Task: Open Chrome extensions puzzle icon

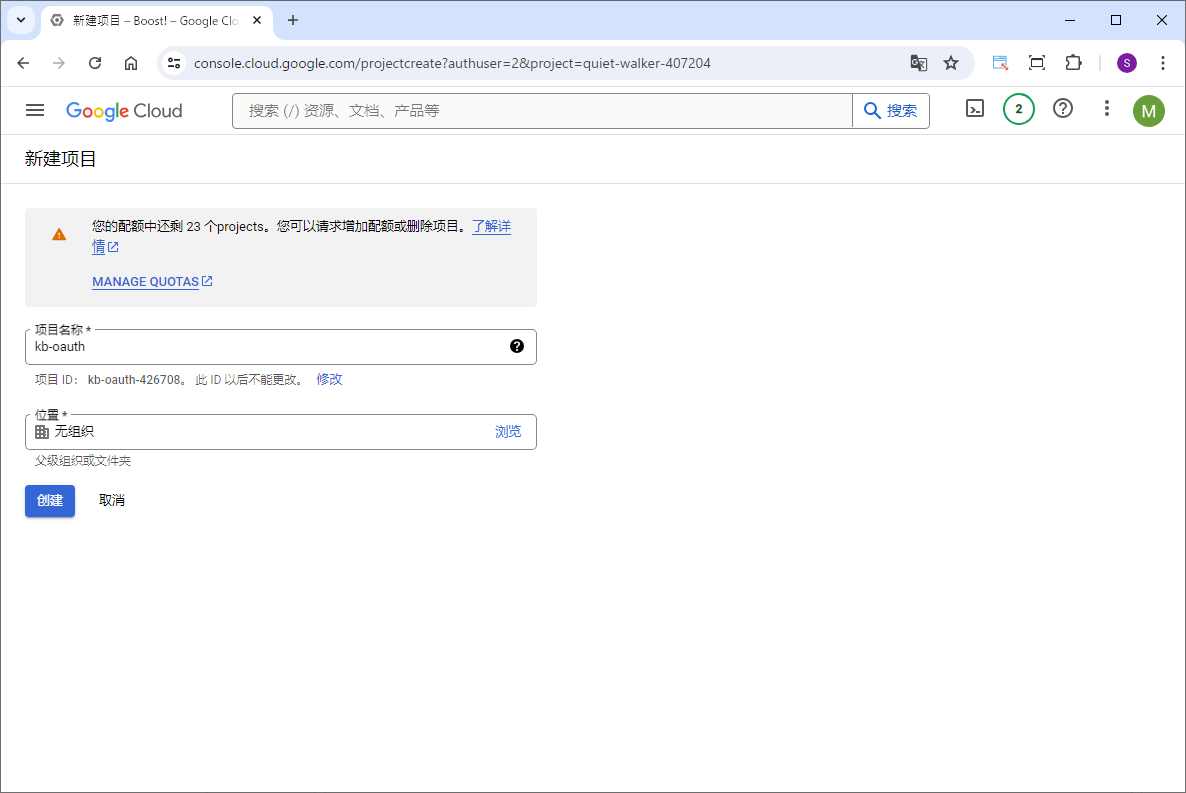Action: [1073, 63]
